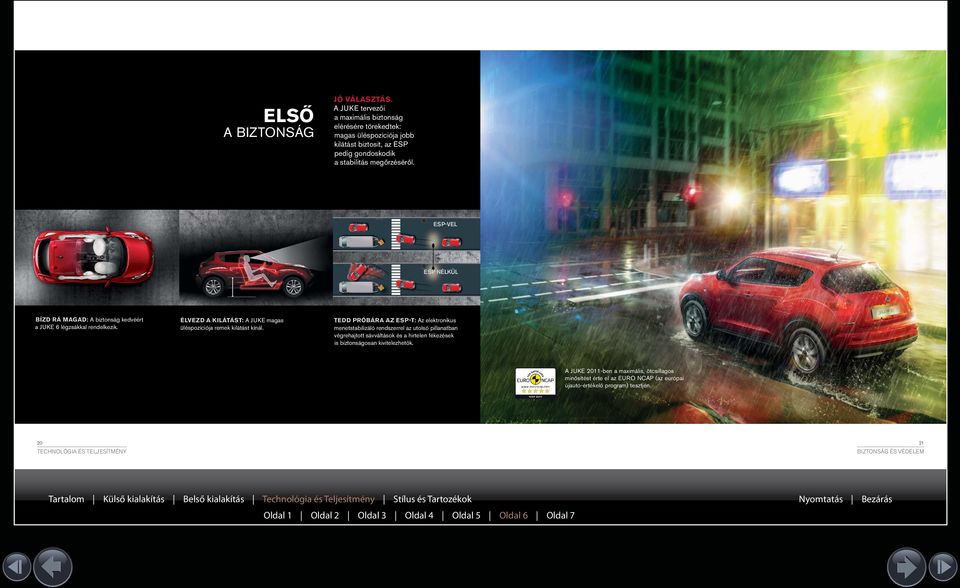Select the Technológia és Teljesítmény section

(x=318, y=499)
